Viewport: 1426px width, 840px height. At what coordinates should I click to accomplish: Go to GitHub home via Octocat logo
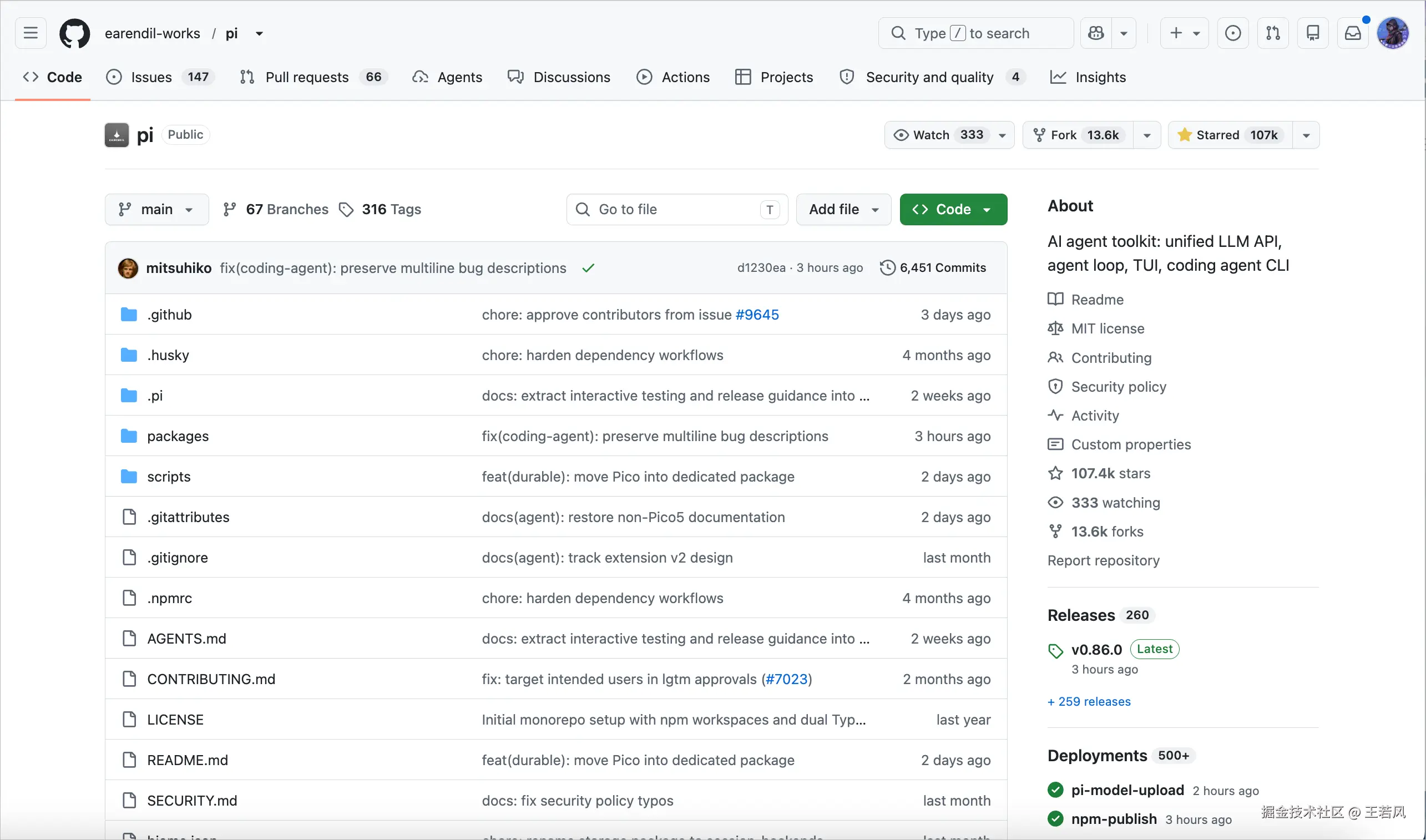(x=75, y=33)
